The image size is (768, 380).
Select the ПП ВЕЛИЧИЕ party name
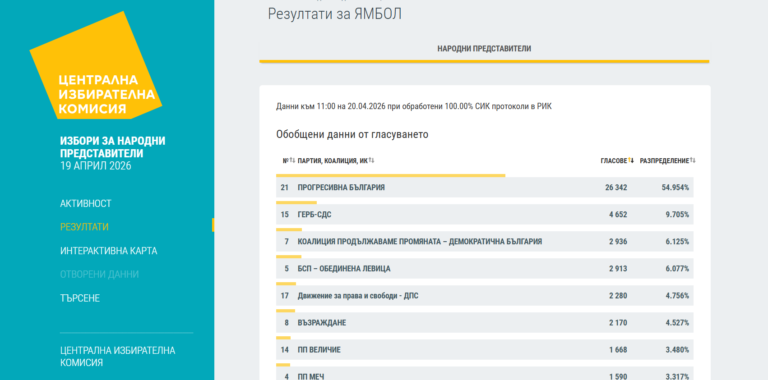(x=319, y=350)
